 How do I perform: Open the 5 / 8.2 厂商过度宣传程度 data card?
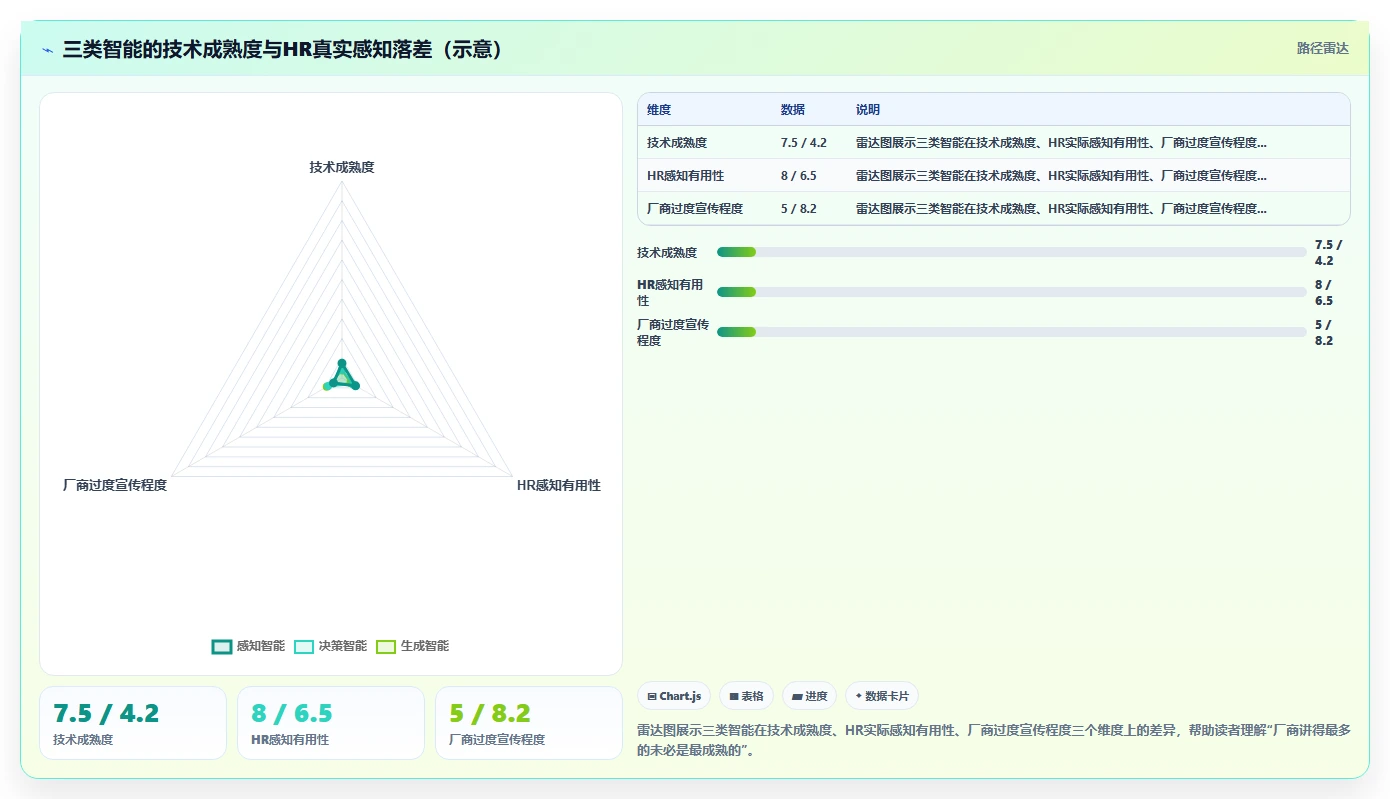529,723
